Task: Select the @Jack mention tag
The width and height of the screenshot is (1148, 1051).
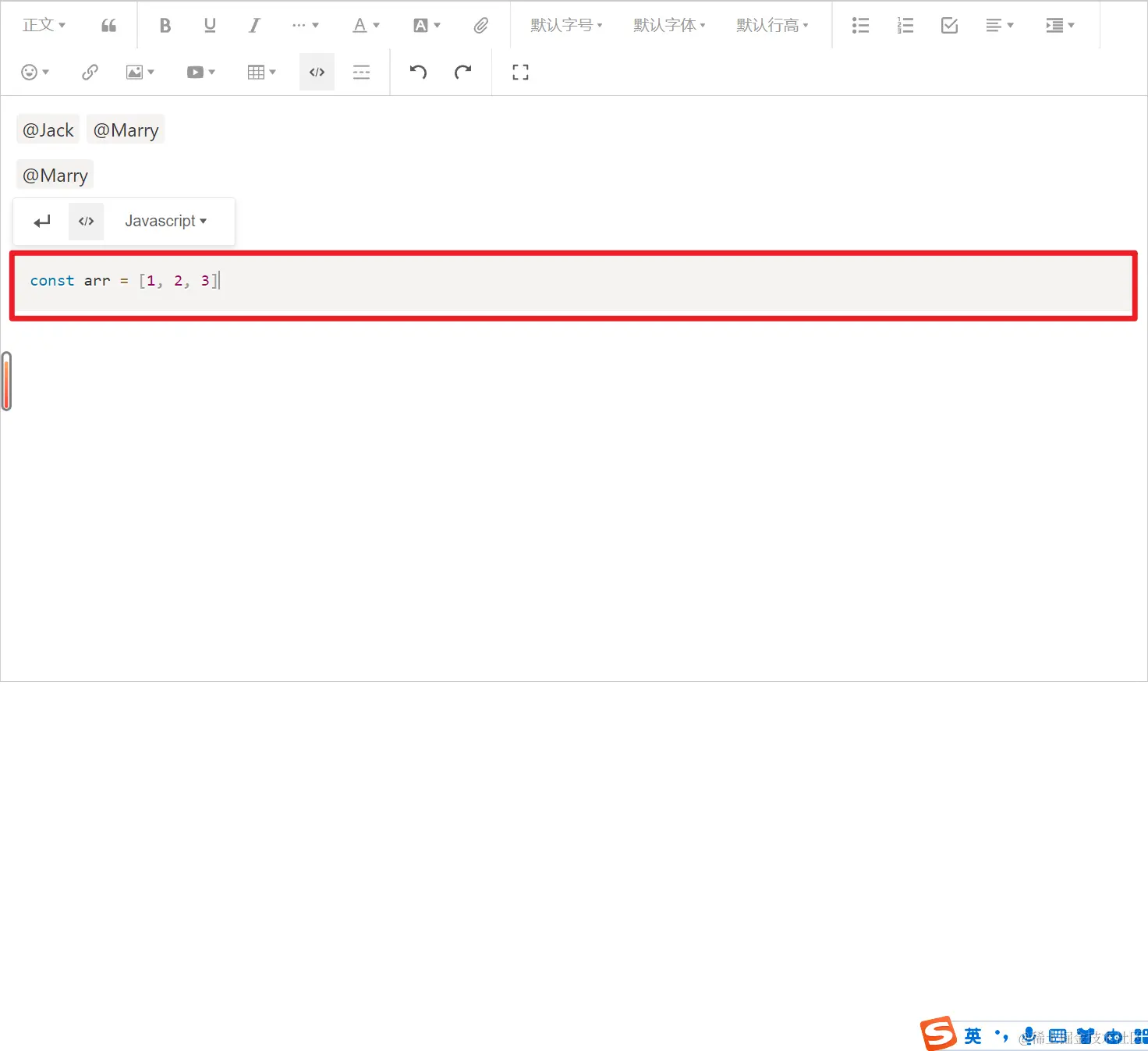Action: 48,130
